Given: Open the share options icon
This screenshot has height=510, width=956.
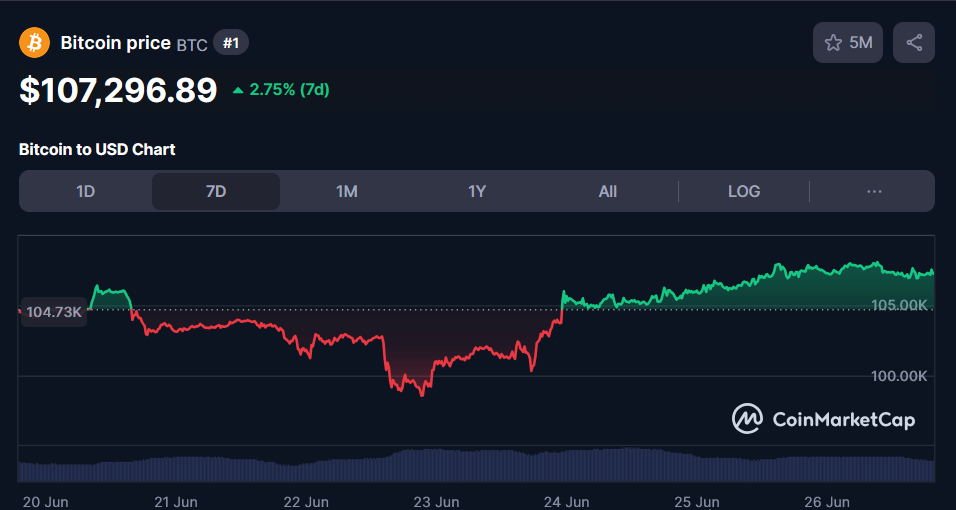Looking at the screenshot, I should tap(914, 43).
